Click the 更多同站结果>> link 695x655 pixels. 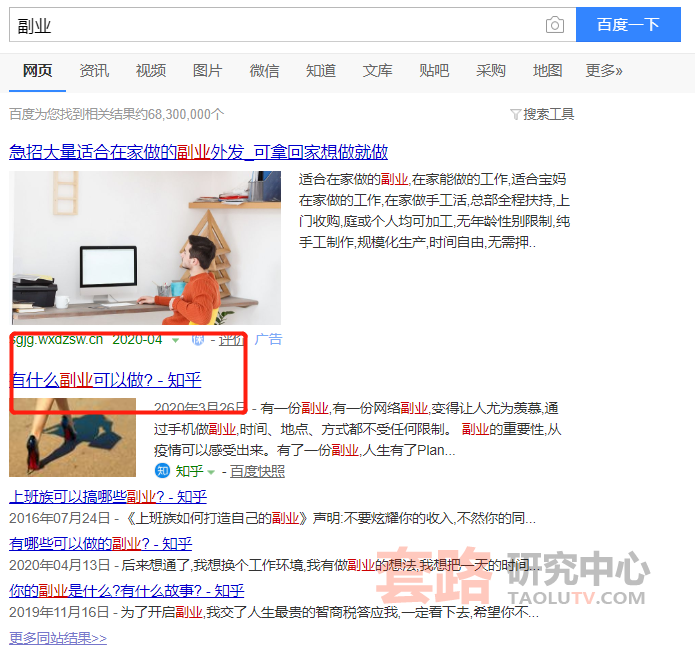[x=58, y=638]
